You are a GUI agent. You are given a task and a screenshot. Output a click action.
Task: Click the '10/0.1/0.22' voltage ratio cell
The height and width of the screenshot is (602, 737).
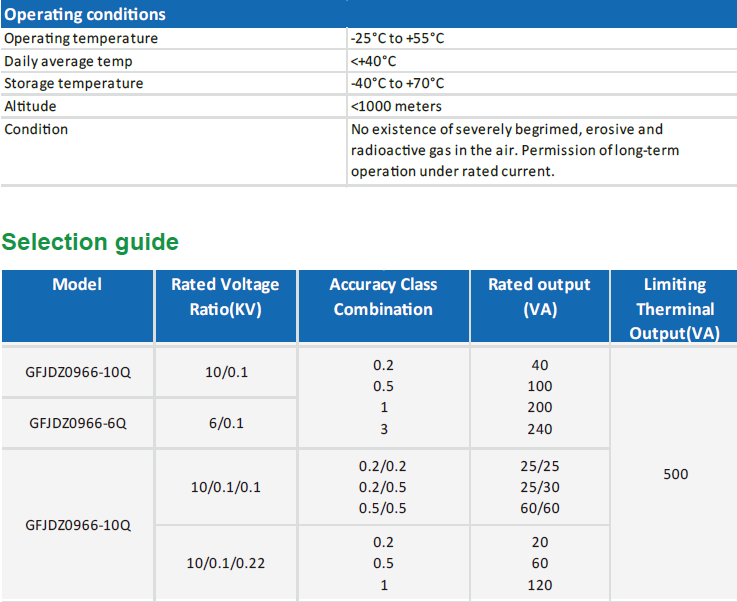pyautogui.click(x=226, y=563)
